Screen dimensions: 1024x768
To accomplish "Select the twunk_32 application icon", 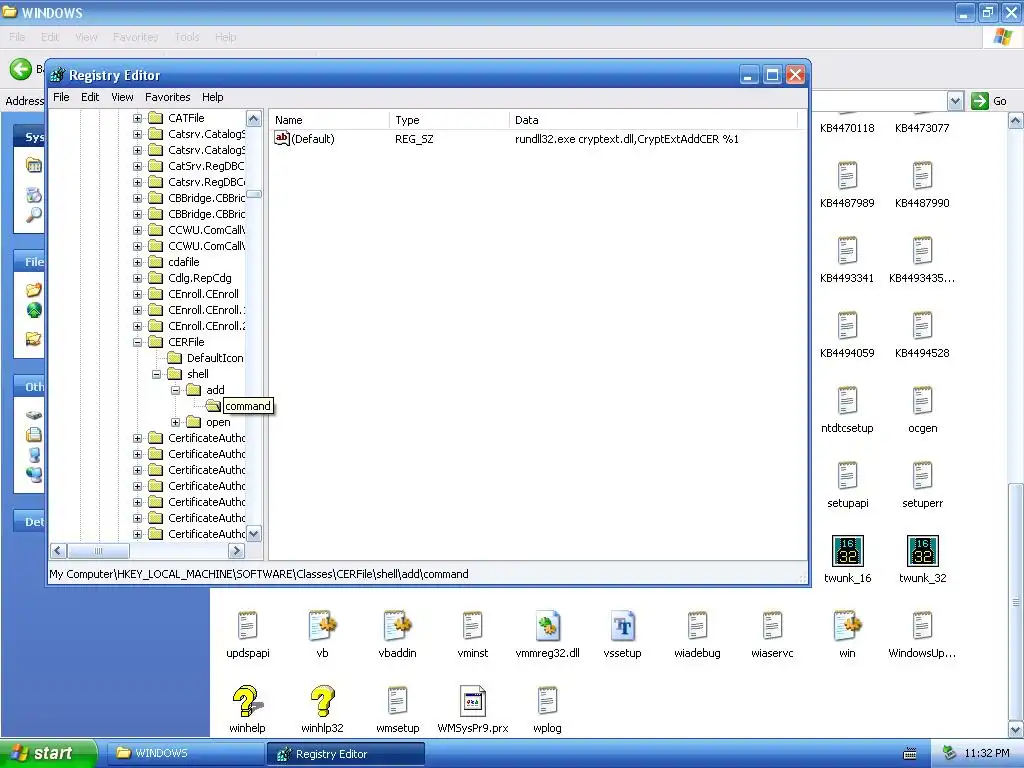I will click(923, 551).
